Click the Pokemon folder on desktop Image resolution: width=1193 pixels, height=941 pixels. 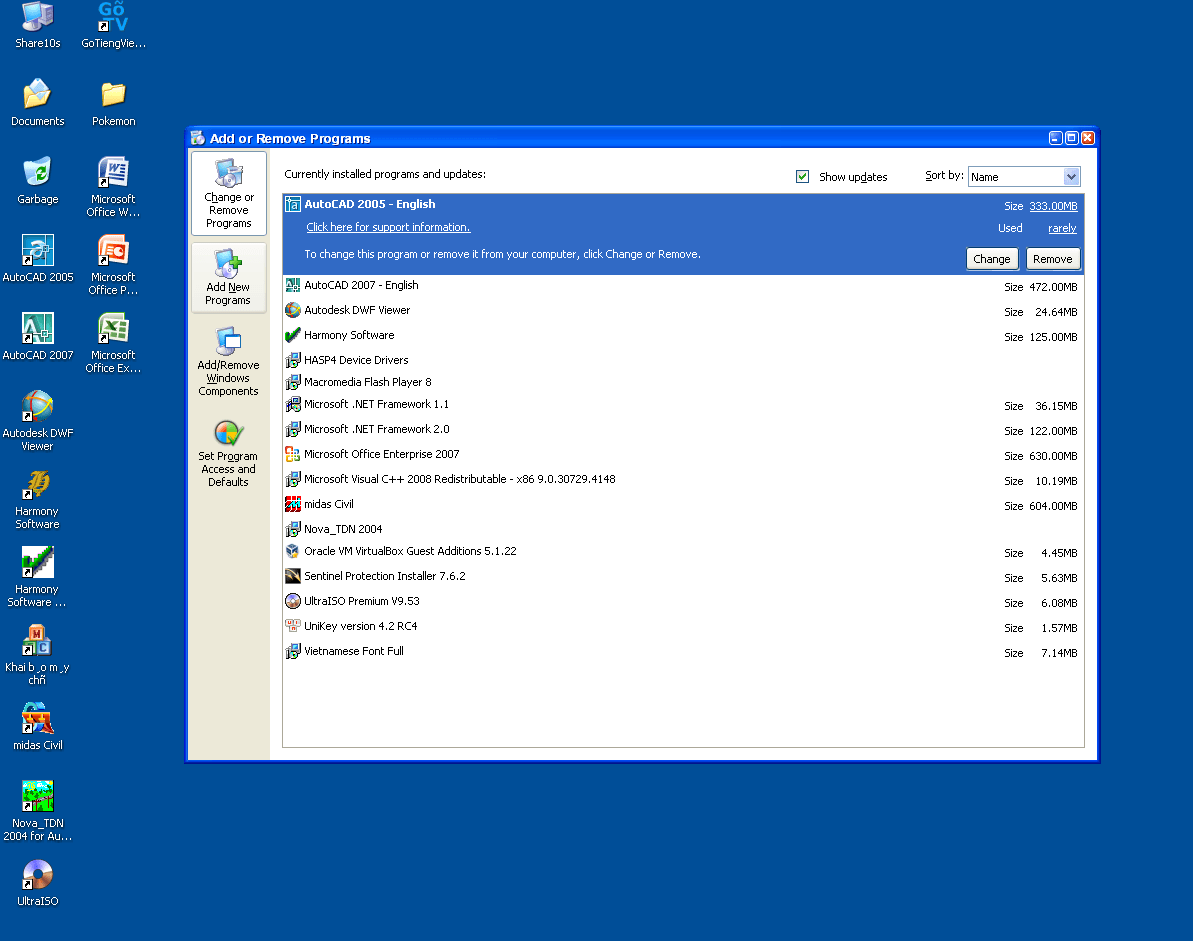coord(113,102)
